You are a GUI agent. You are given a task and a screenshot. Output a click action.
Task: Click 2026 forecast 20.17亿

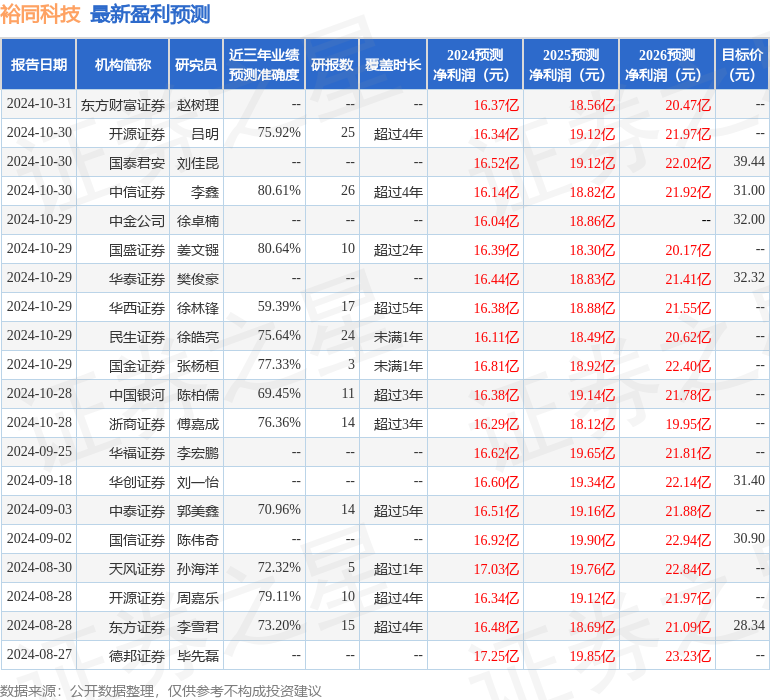pyautogui.click(x=688, y=250)
